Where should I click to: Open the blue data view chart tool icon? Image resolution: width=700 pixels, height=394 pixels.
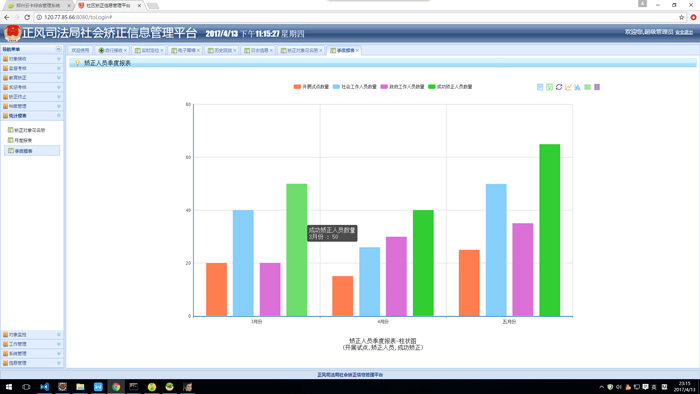tap(540, 87)
